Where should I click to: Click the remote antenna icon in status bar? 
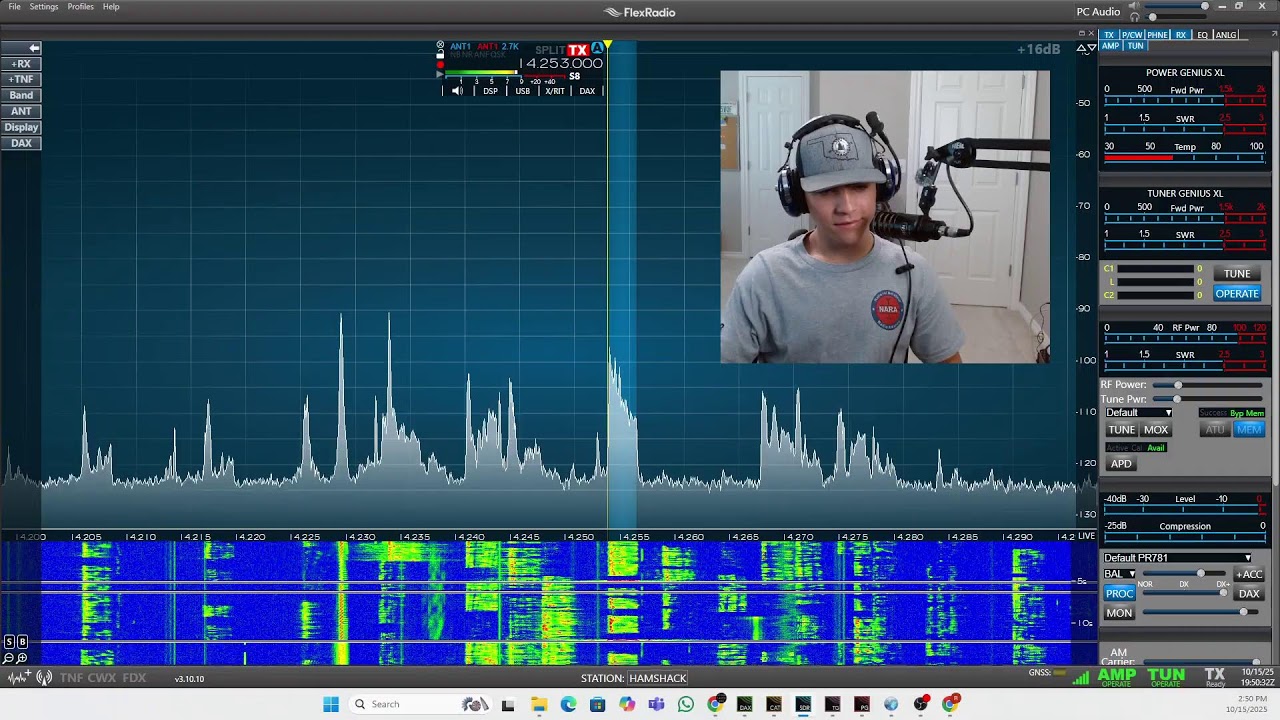coord(44,678)
